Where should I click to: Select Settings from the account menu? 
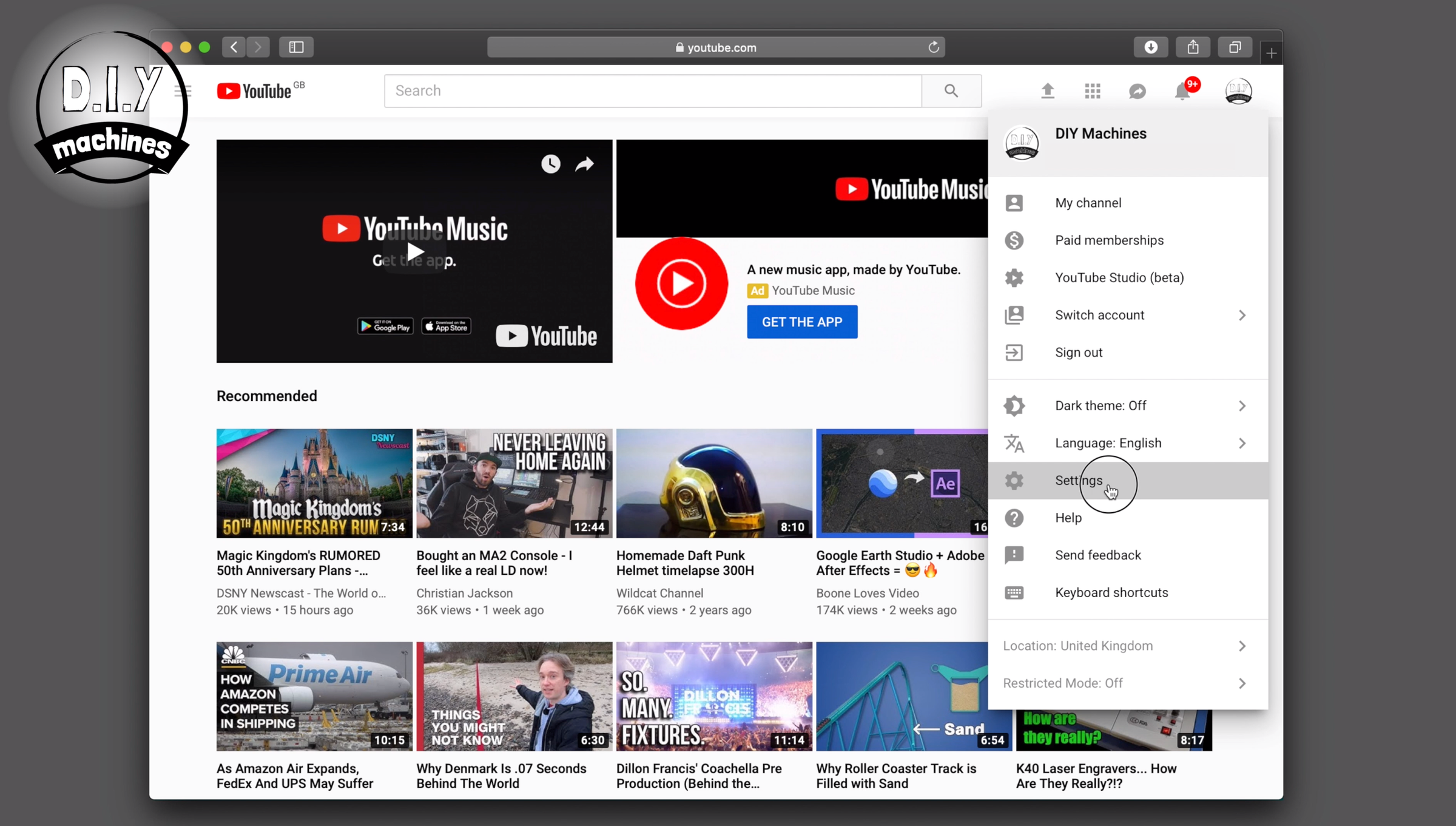click(x=1079, y=480)
